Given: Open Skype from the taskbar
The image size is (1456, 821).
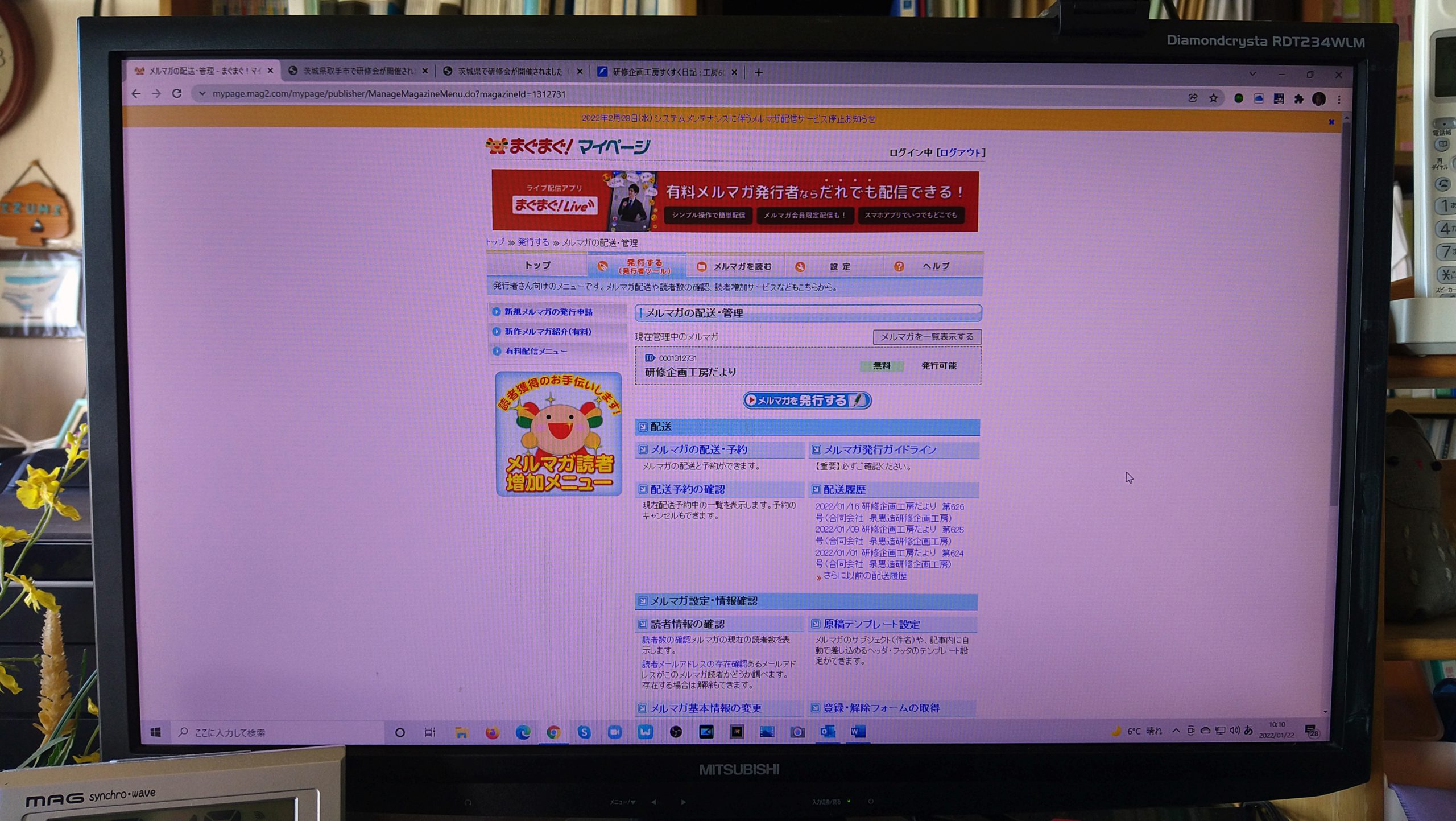Looking at the screenshot, I should [584, 732].
